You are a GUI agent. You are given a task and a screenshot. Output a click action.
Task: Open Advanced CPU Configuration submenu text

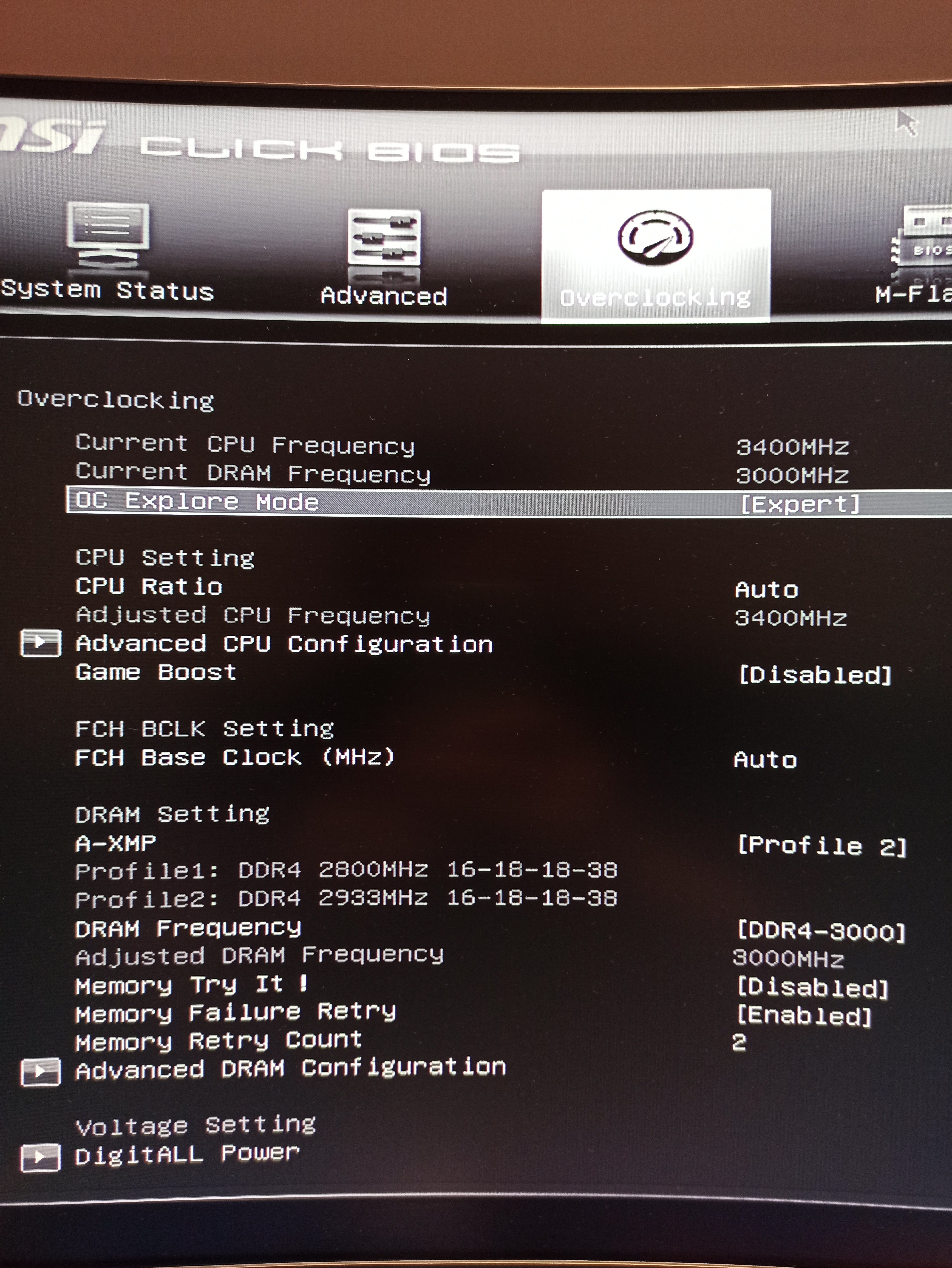pos(284,644)
